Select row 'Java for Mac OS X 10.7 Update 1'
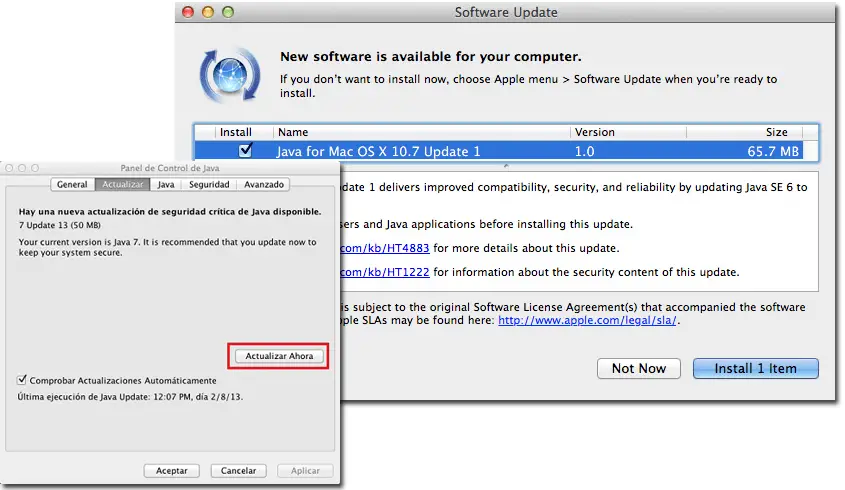The width and height of the screenshot is (845, 490). click(x=498, y=151)
